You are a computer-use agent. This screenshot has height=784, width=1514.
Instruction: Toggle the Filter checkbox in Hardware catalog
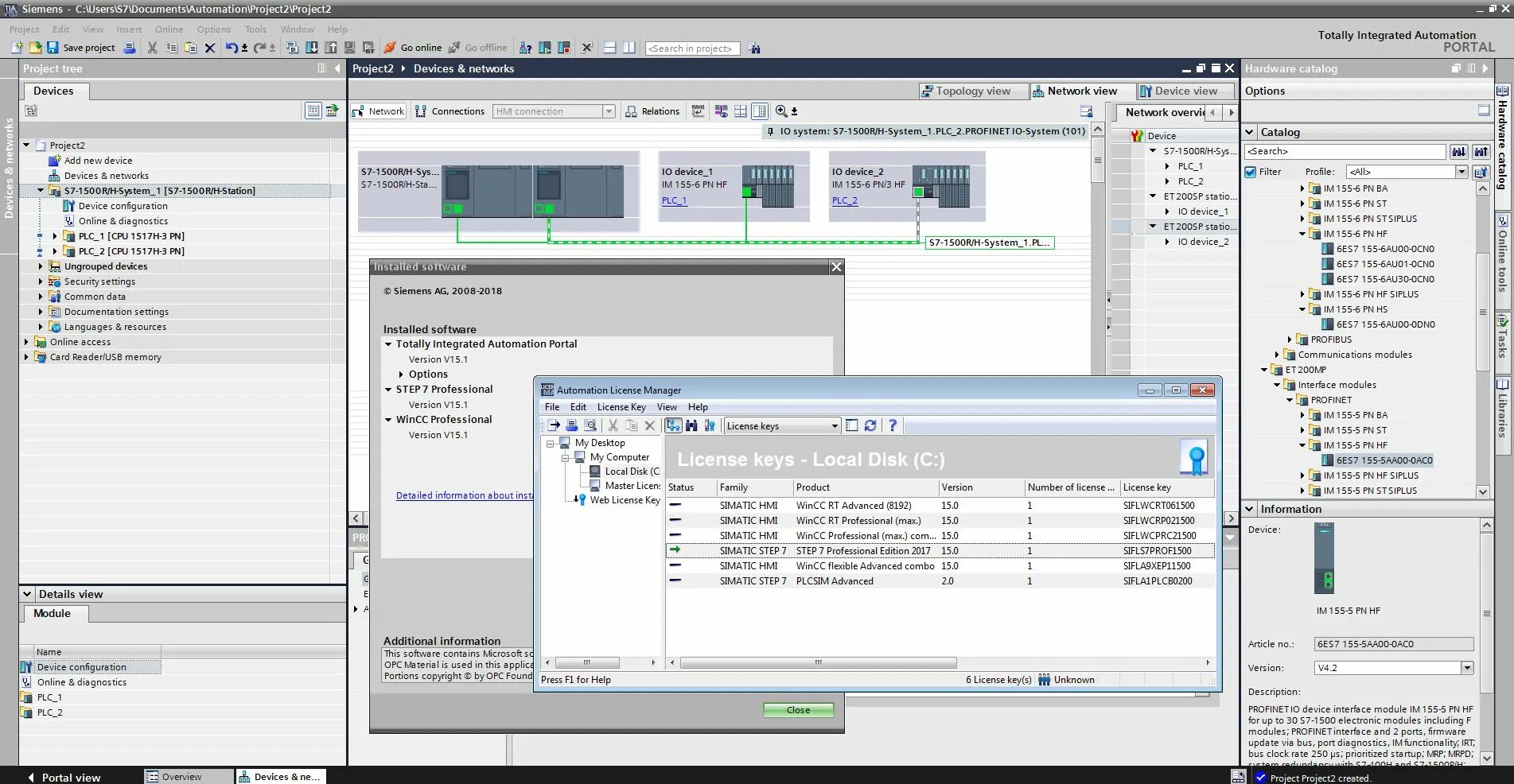[1251, 172]
